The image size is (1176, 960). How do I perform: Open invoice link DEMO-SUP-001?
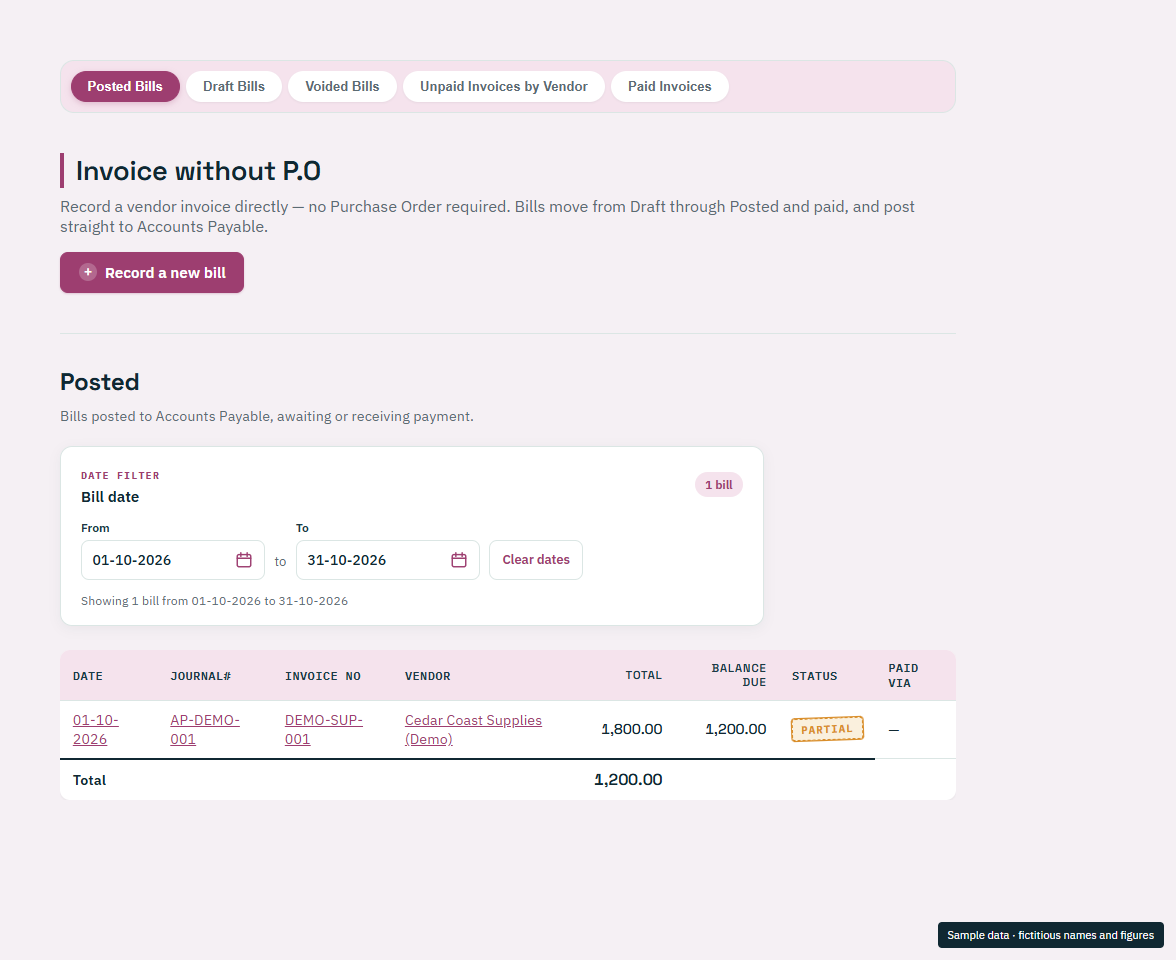(x=324, y=729)
